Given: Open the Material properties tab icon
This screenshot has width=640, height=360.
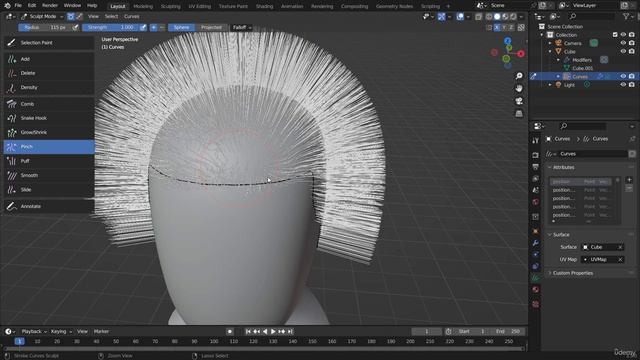Looking at the screenshot, I should (536, 290).
